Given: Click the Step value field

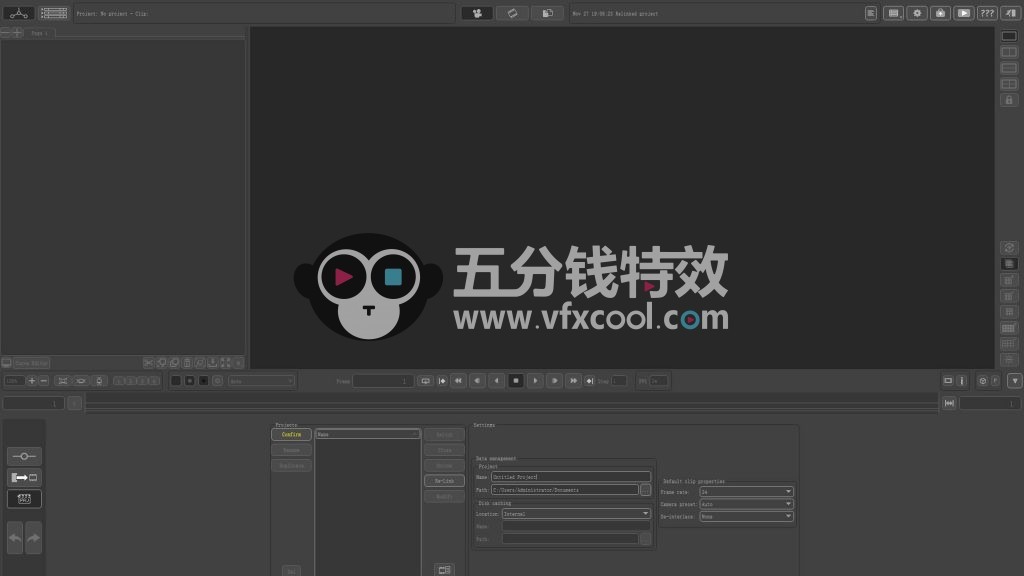Looking at the screenshot, I should point(618,381).
